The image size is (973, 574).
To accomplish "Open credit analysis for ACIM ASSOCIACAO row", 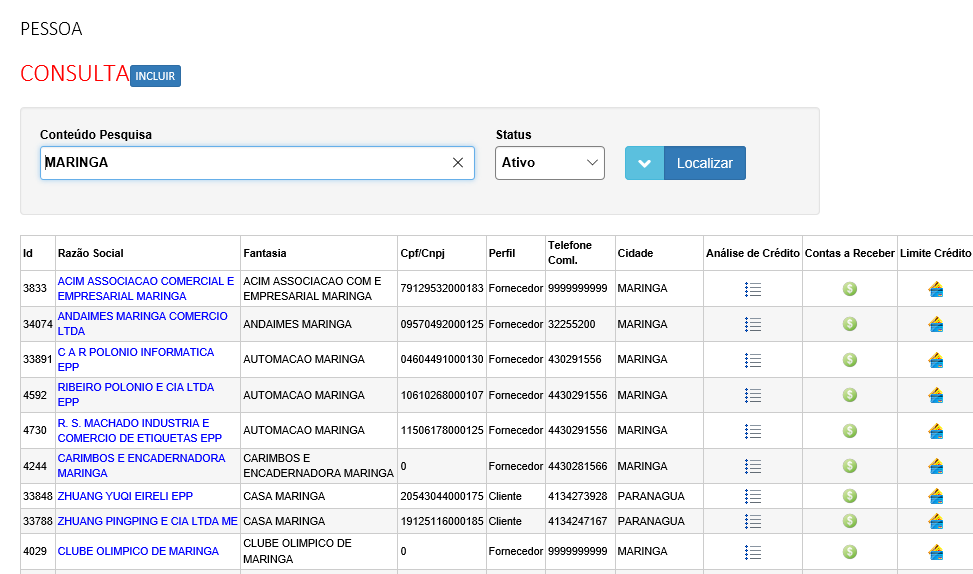I will pyautogui.click(x=753, y=289).
